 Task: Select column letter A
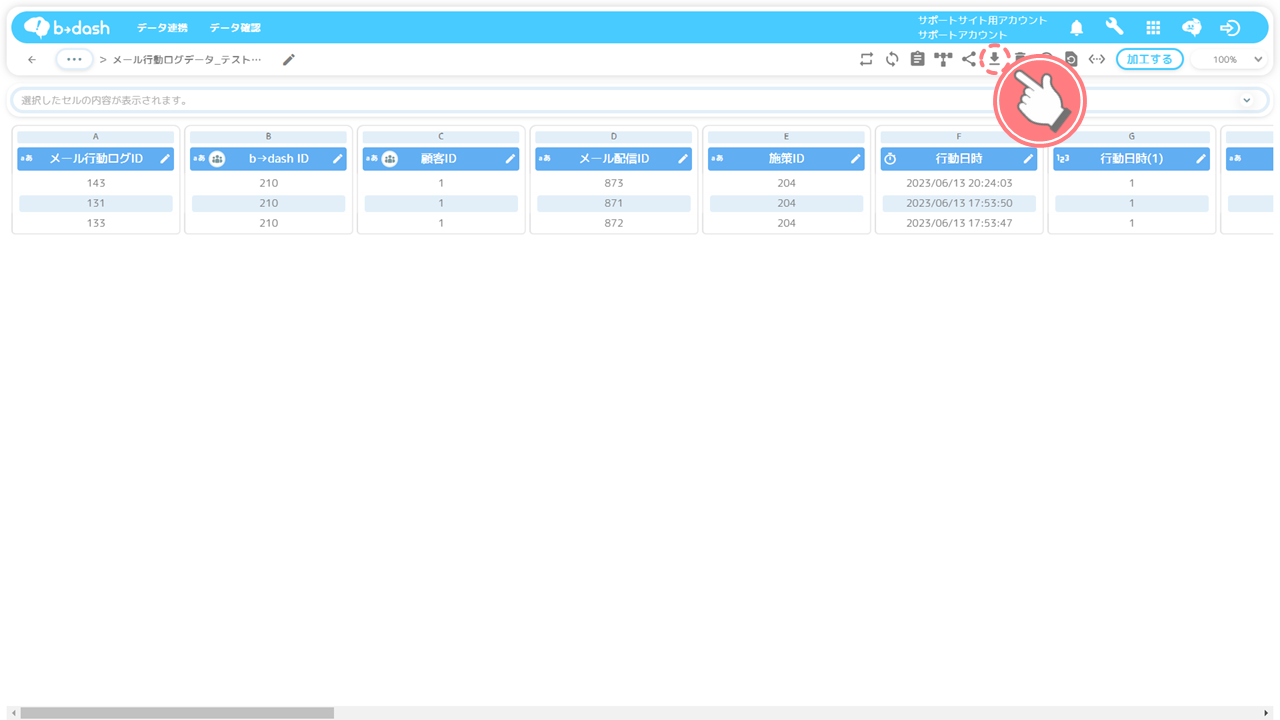click(96, 136)
